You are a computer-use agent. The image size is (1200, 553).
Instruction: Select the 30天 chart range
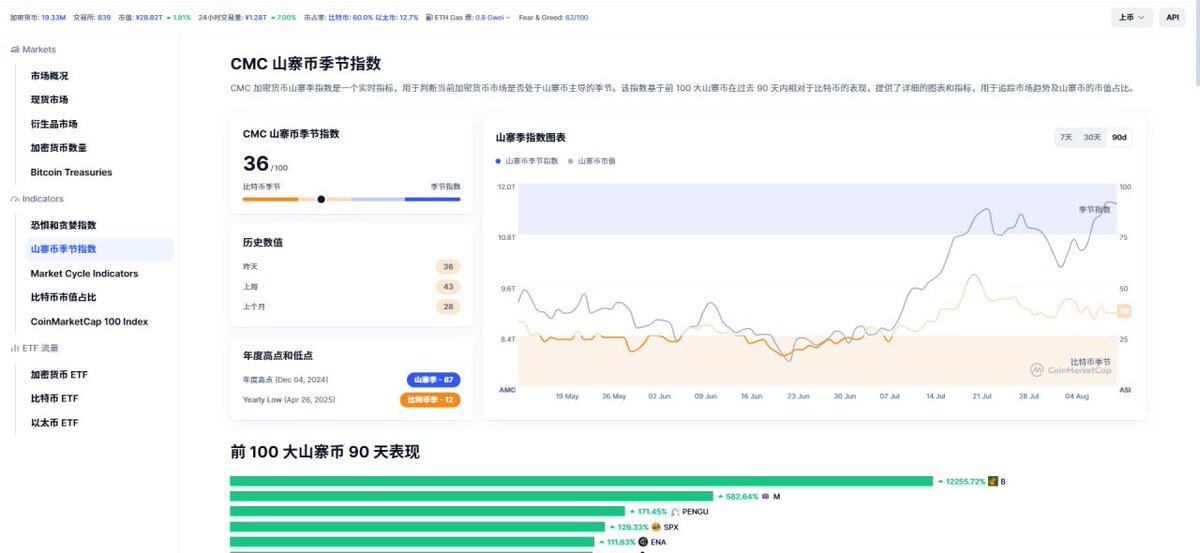[x=1092, y=137]
